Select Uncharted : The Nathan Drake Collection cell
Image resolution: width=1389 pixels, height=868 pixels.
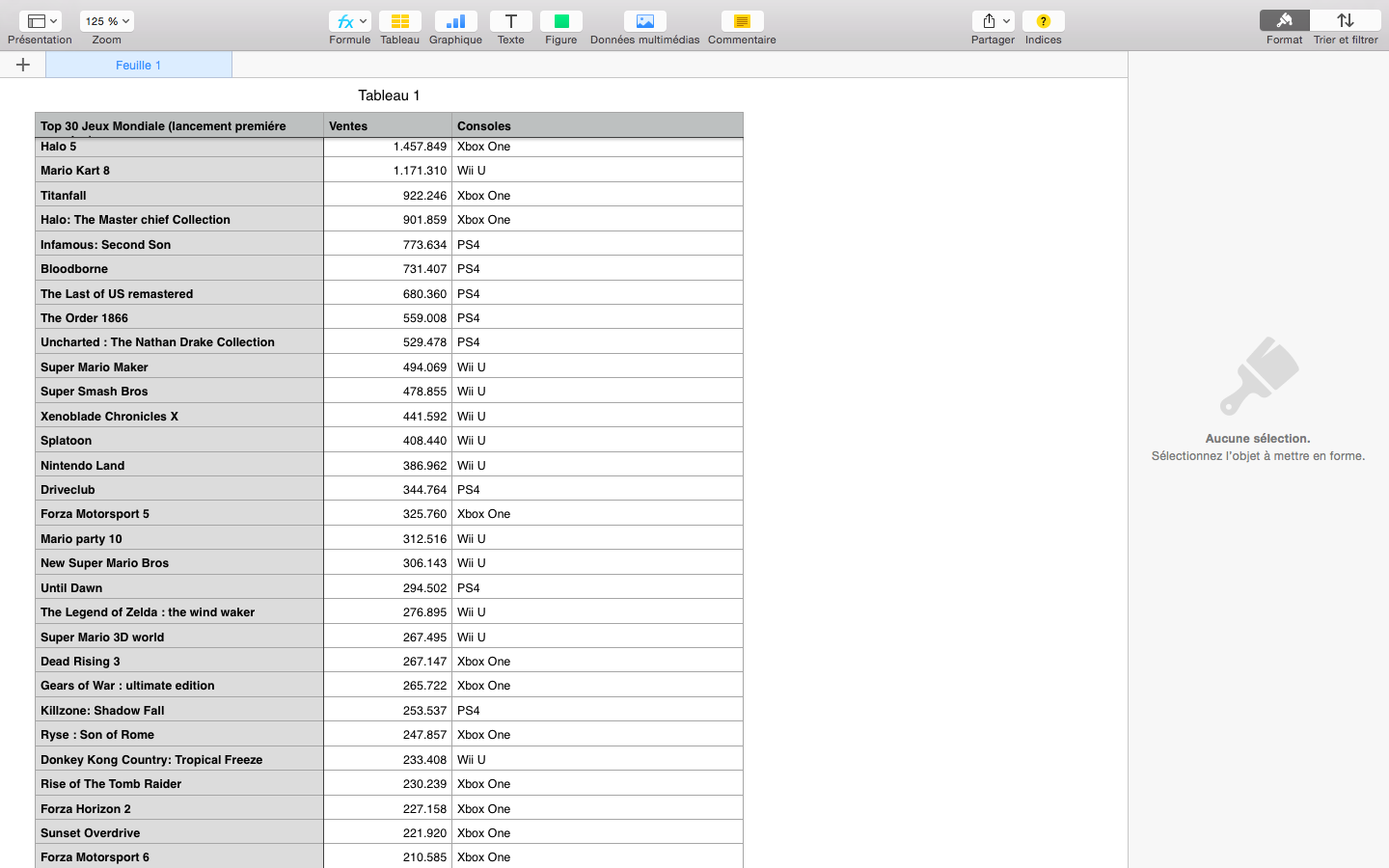click(179, 341)
